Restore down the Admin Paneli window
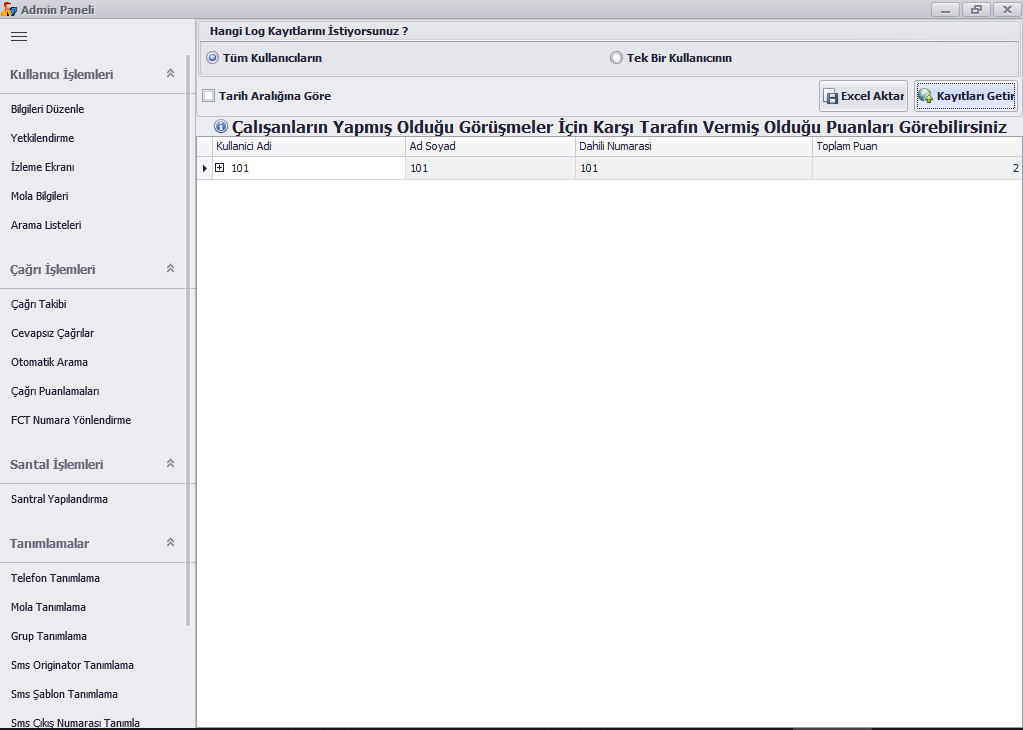1023x730 pixels. pos(976,10)
